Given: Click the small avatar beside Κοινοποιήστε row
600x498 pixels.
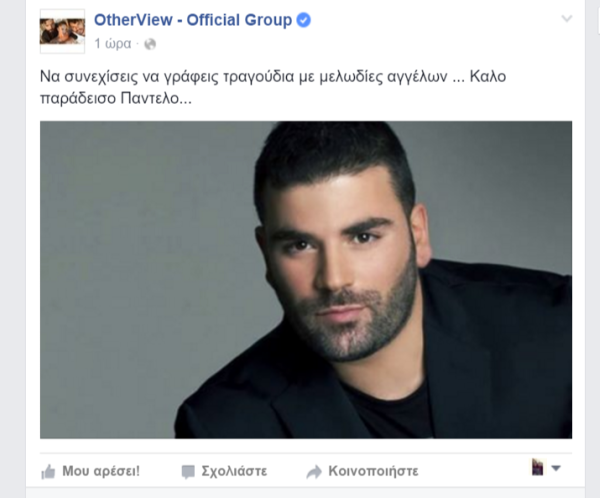Looking at the screenshot, I should (x=537, y=467).
